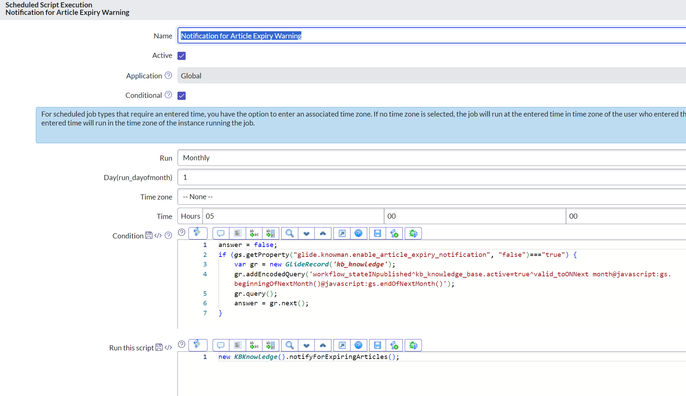The image size is (686, 396).
Task: Click 'answer = gr.next();' line
Action: click(x=271, y=303)
